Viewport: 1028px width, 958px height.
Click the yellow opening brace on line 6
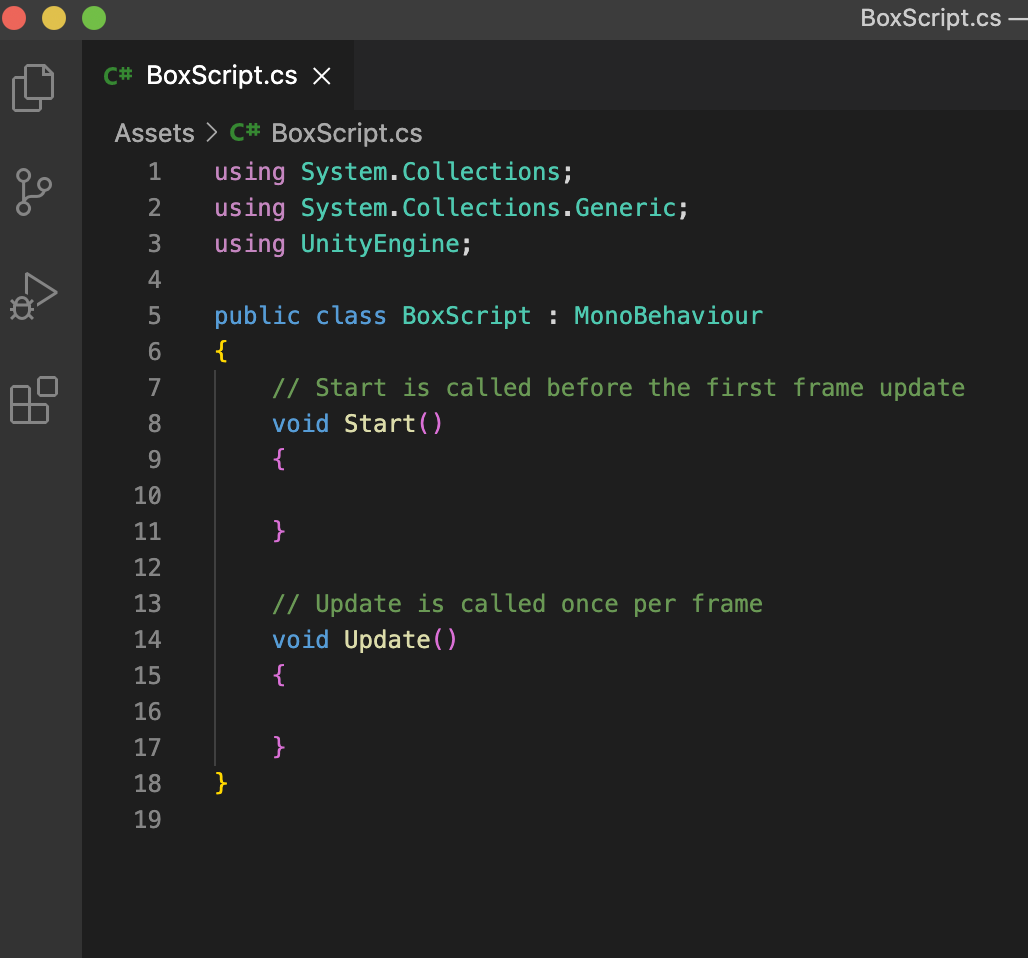pyautogui.click(x=222, y=351)
